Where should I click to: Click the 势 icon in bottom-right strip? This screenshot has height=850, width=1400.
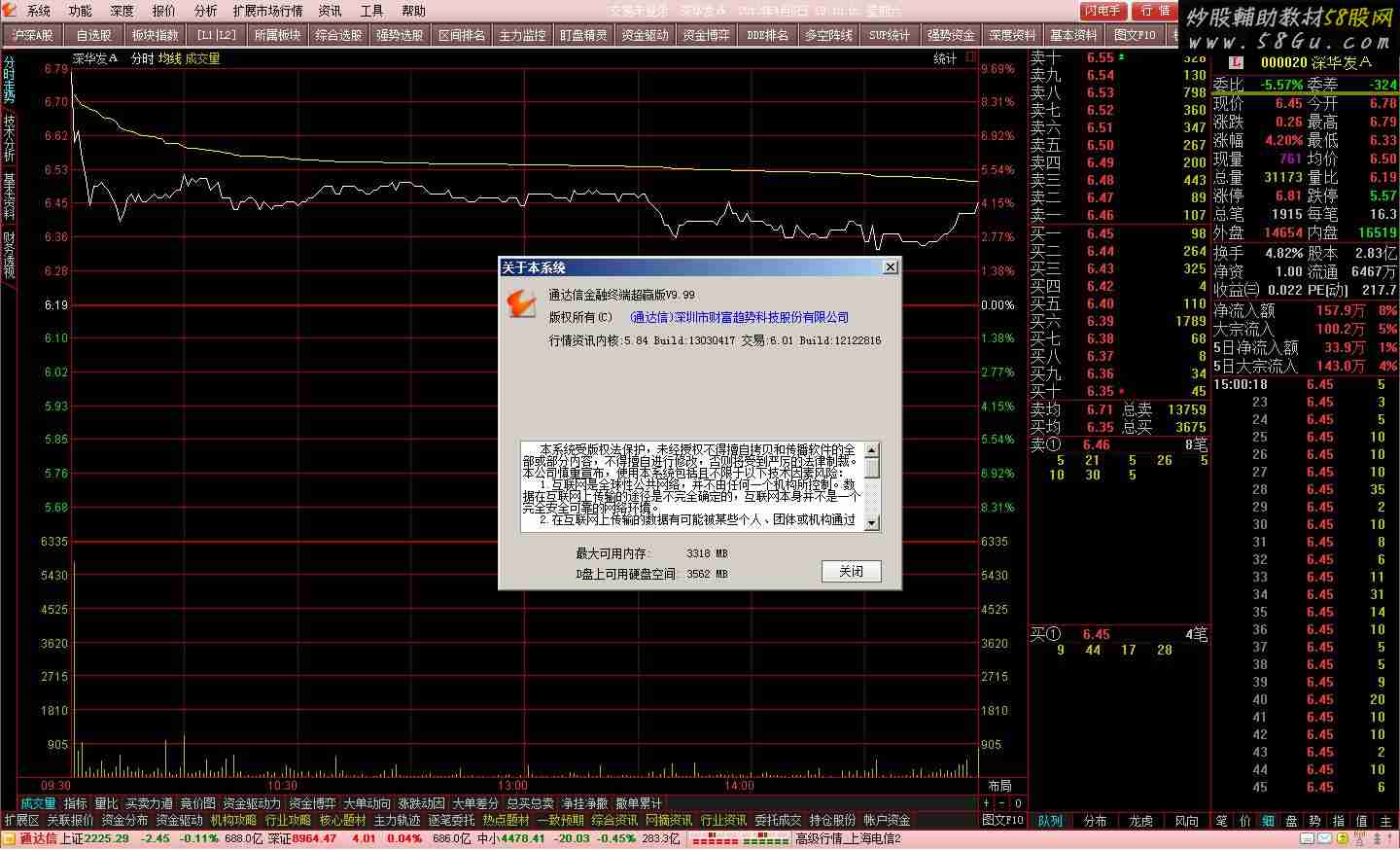[x=1315, y=821]
